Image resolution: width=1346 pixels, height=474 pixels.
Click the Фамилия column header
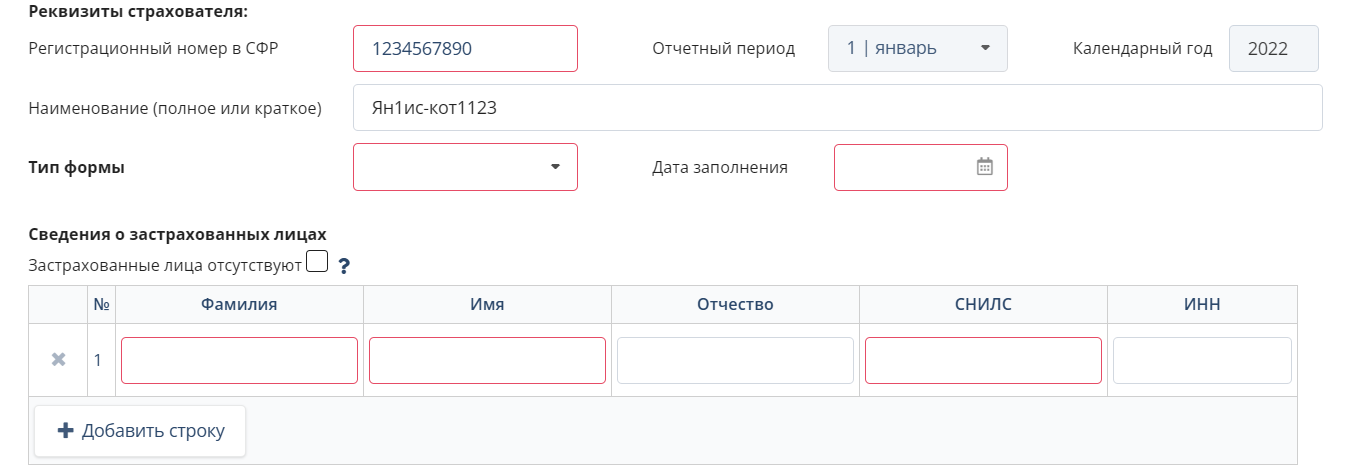coord(239,304)
